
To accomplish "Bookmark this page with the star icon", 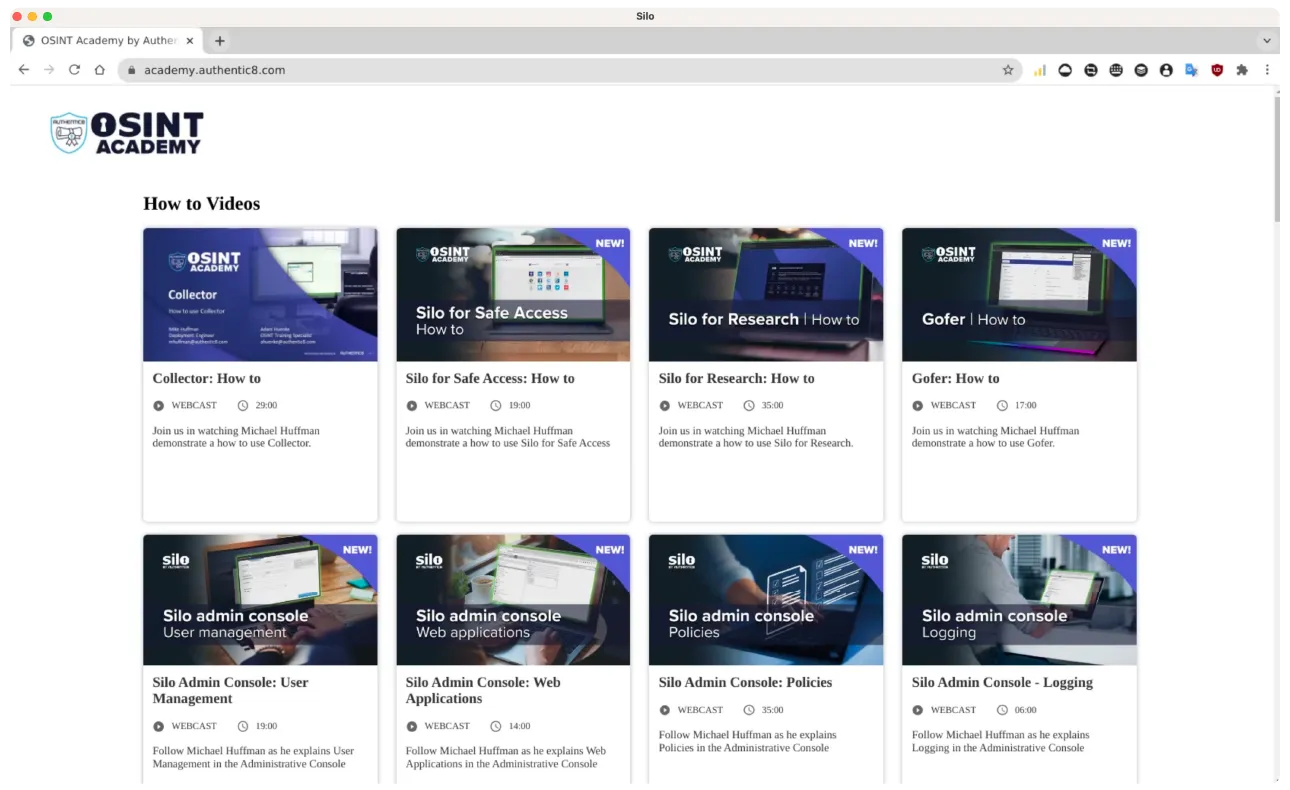I will 1008,70.
